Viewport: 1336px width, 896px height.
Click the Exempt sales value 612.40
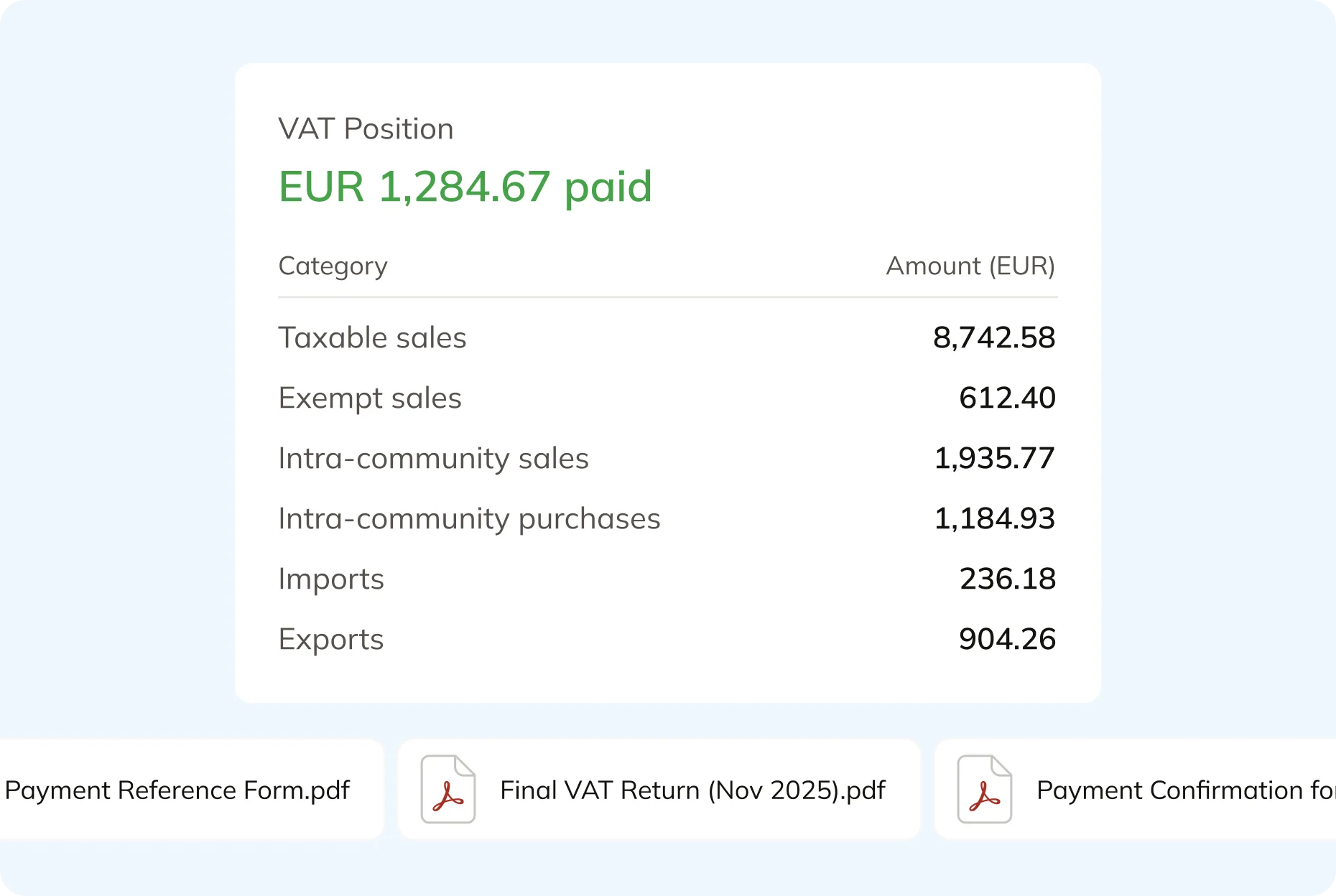point(1008,398)
